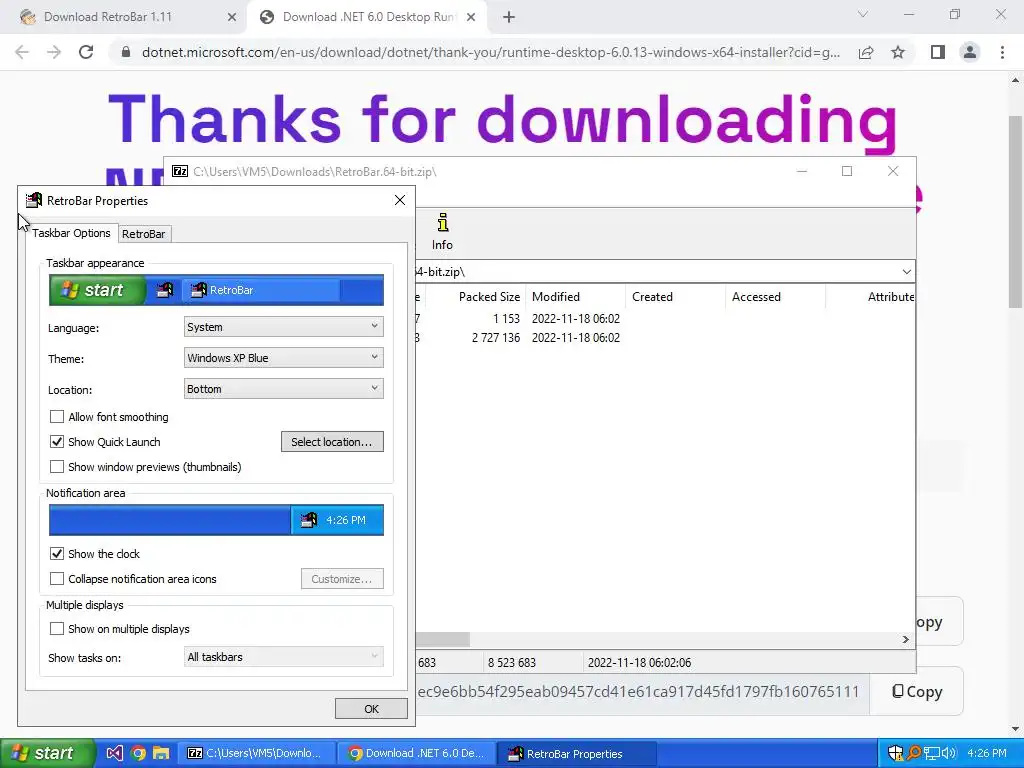Open File Explorer from Quick Launch
Image resolution: width=1024 pixels, height=768 pixels.
[x=161, y=753]
